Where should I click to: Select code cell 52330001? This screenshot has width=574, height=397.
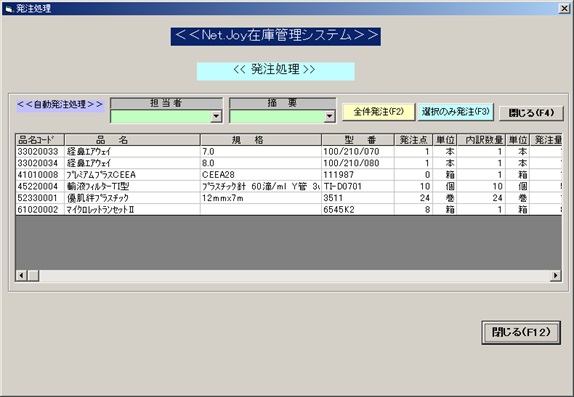pyautogui.click(x=40, y=198)
